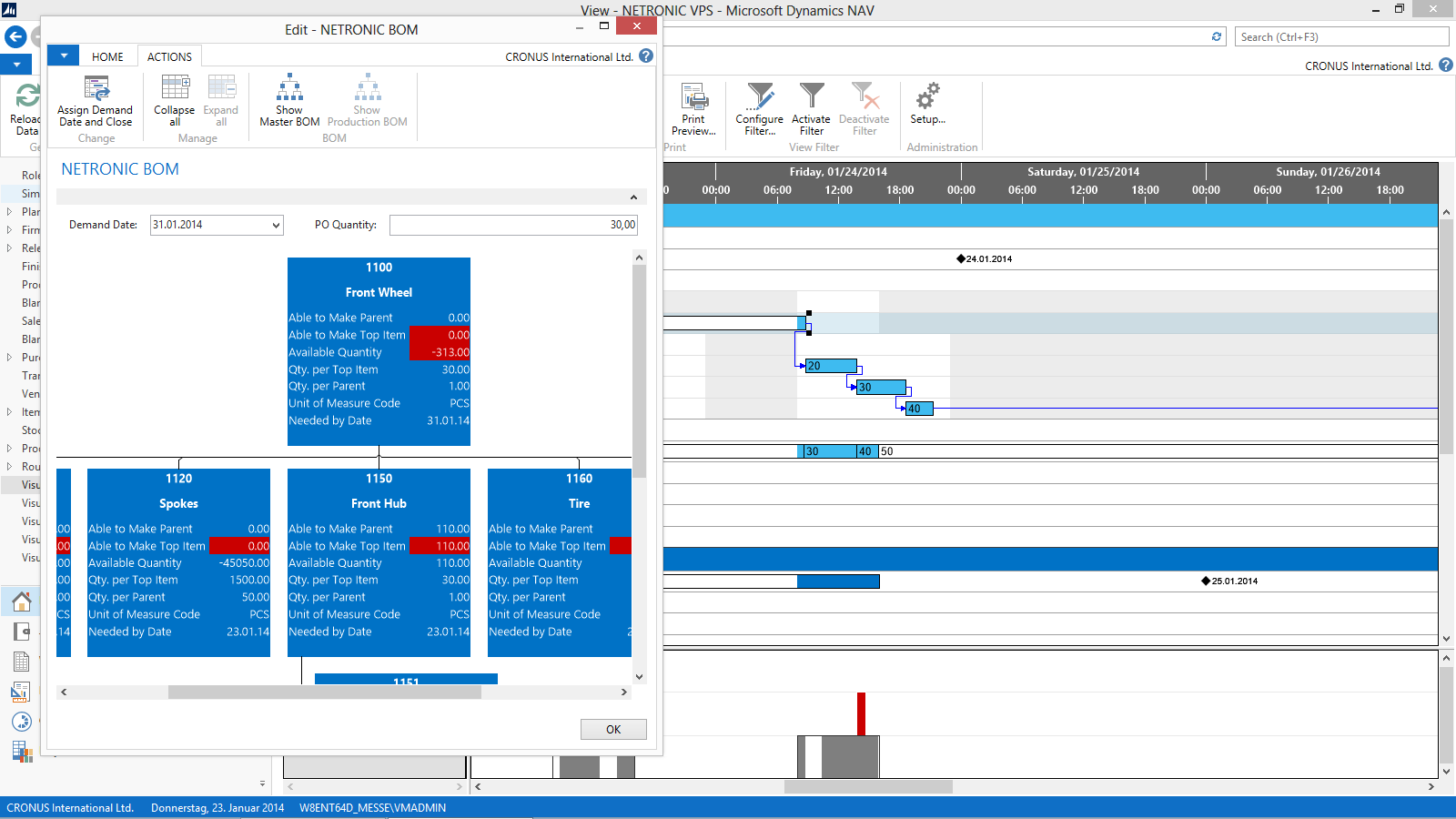Screen dimensions: 1456x819
Task: Click the 25.01.2014 milestone diamond
Action: 1206,581
